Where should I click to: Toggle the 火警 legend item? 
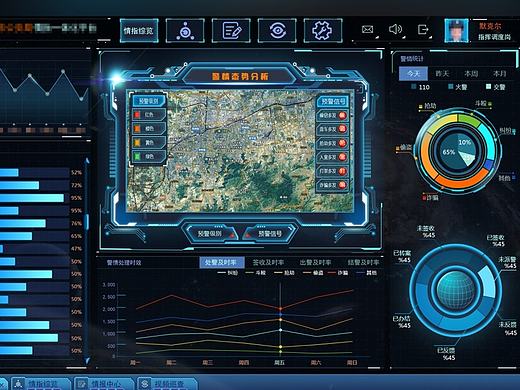(x=458, y=87)
